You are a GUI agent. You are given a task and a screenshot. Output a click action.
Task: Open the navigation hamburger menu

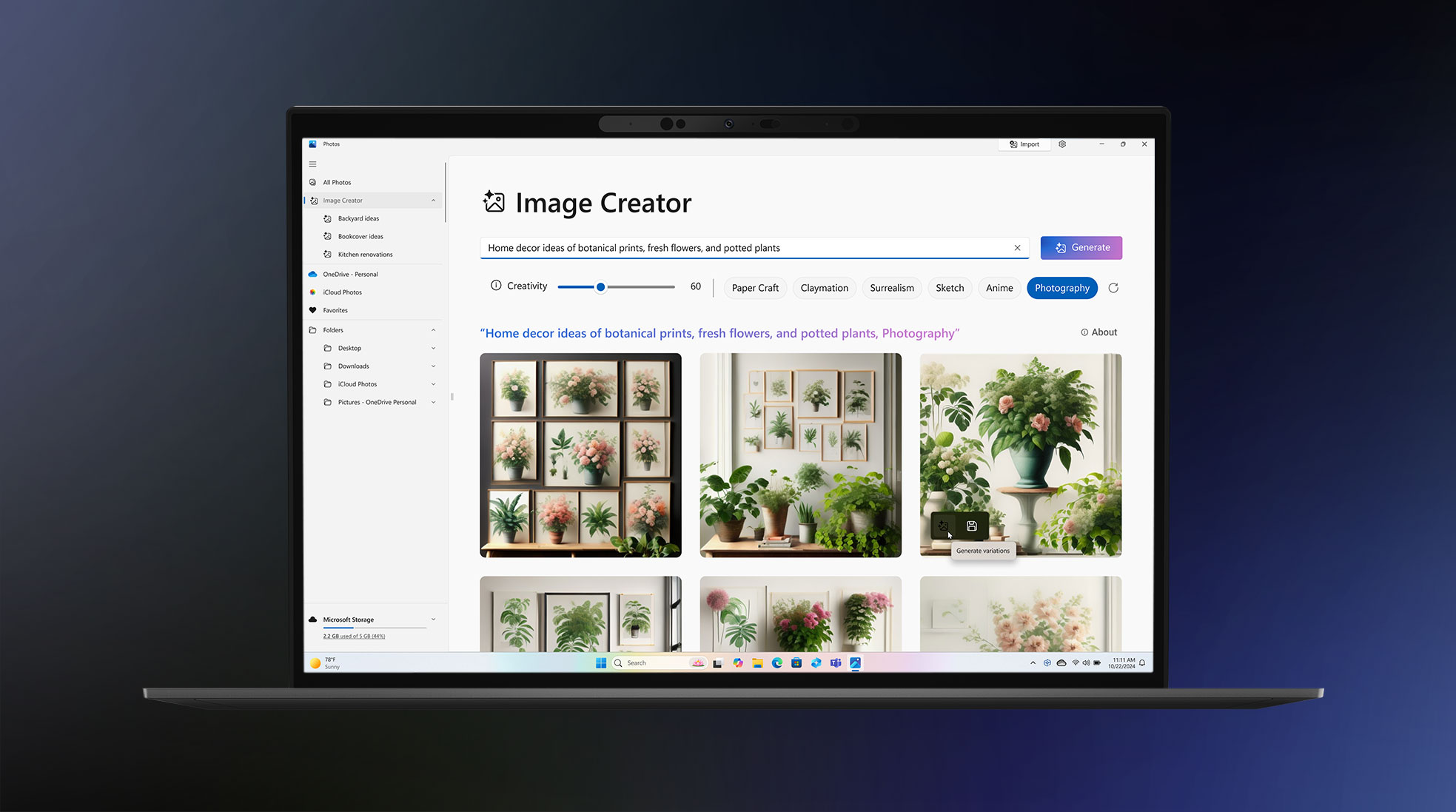(312, 164)
